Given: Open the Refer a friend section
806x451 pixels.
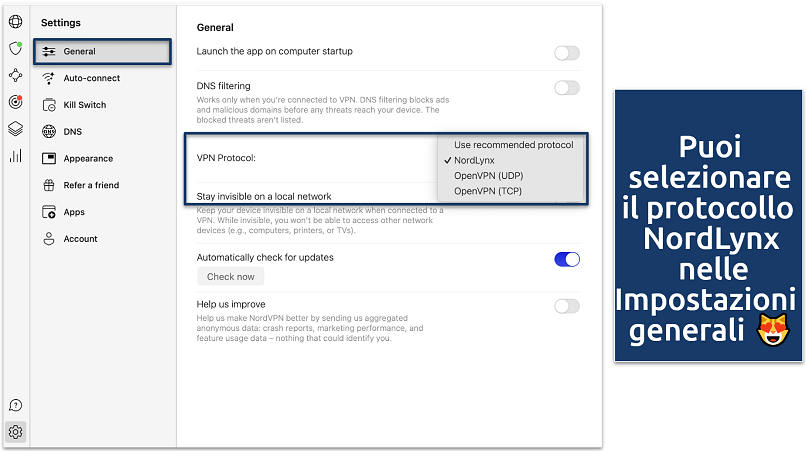Looking at the screenshot, I should click(91, 185).
